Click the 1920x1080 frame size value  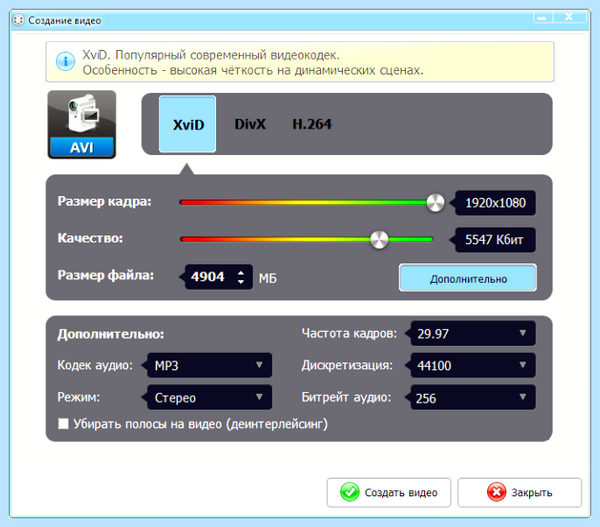tap(495, 203)
